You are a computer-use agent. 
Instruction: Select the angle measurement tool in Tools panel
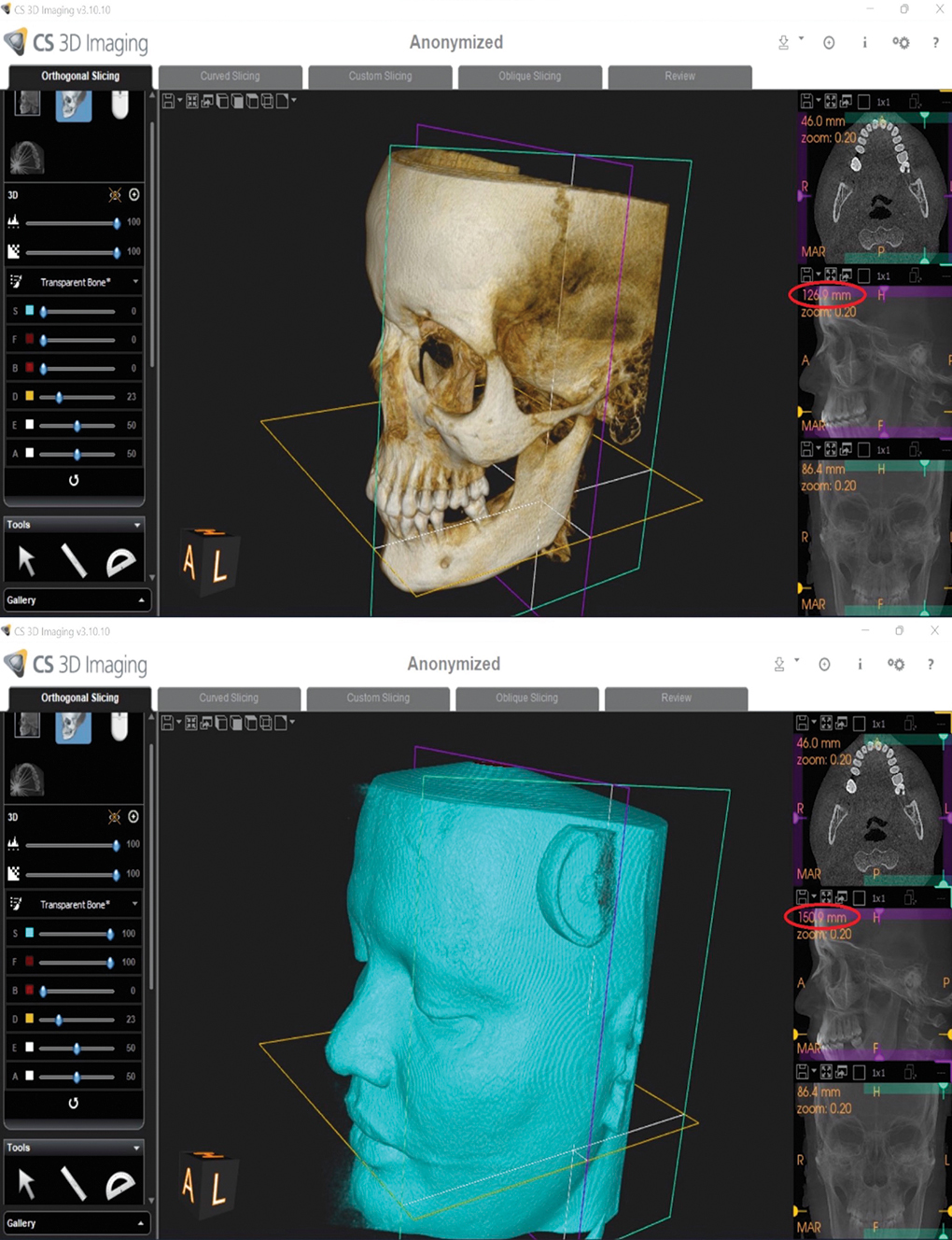tap(122, 558)
